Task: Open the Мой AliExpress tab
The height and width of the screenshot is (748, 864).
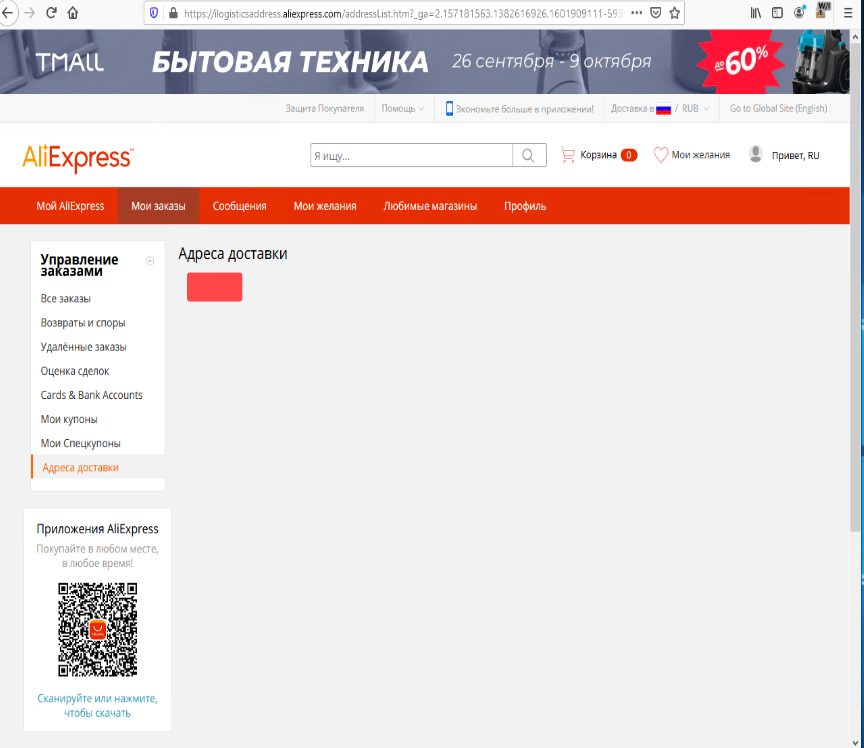Action: click(70, 206)
